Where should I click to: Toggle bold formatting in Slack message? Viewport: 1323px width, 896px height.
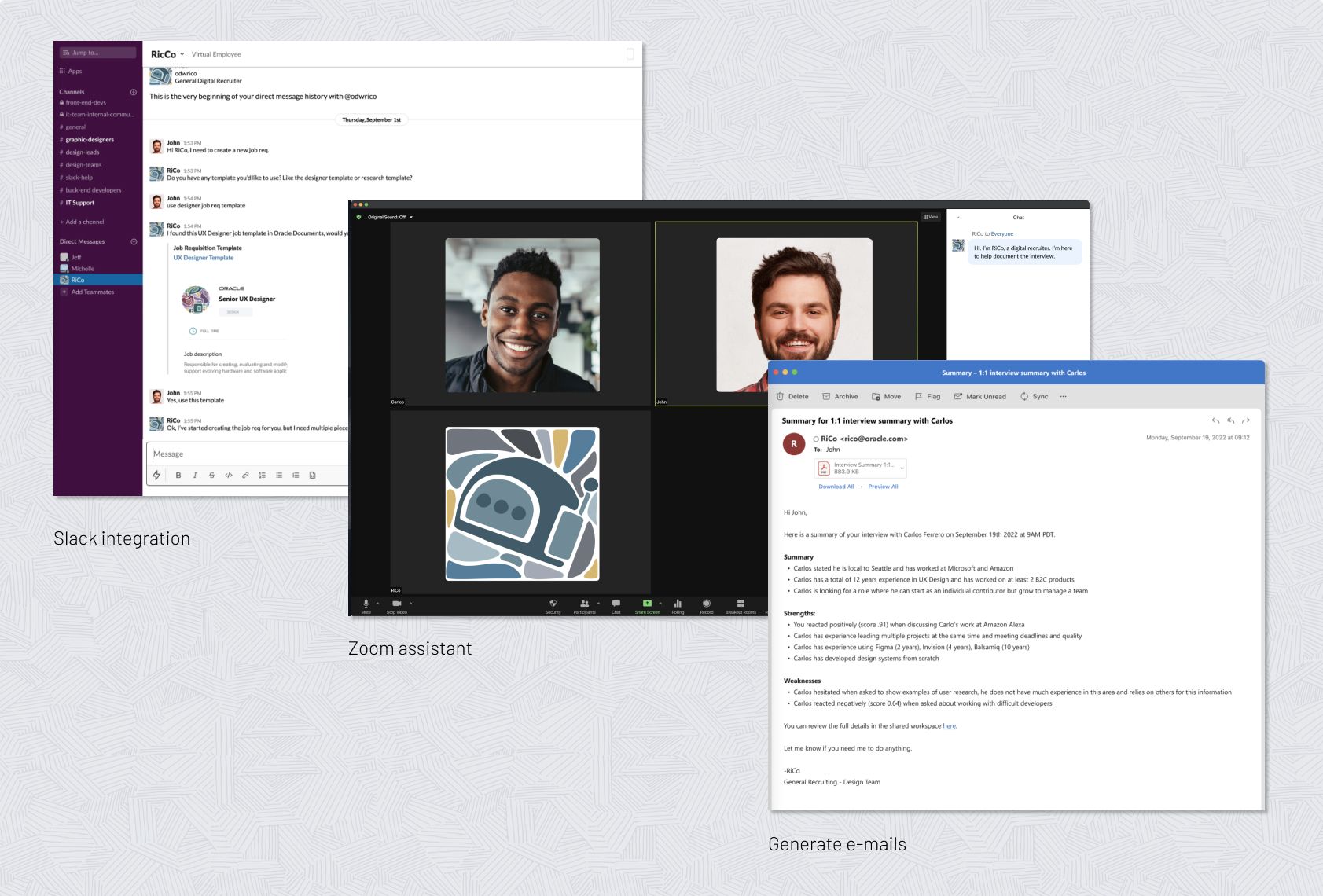178,476
